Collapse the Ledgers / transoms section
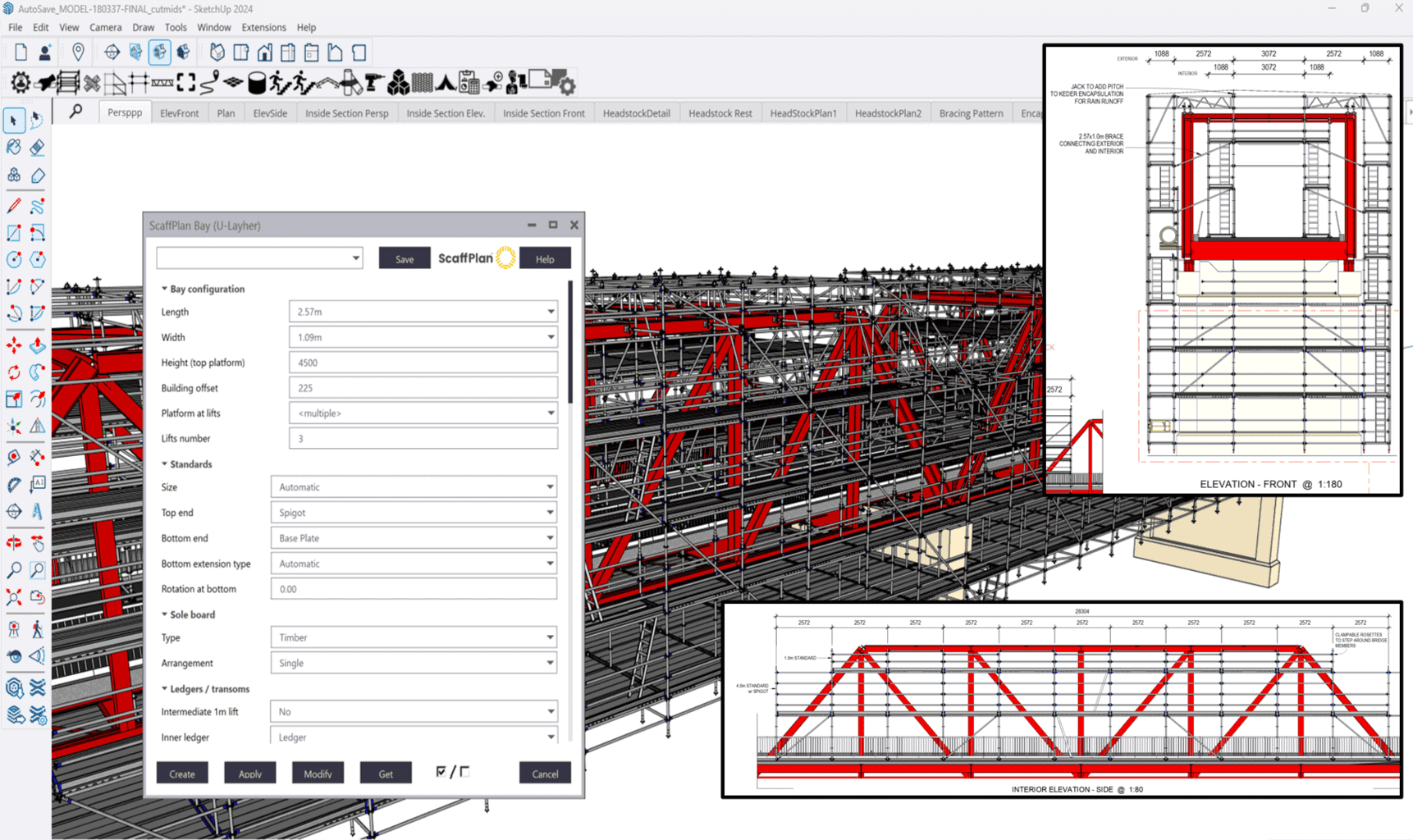This screenshot has width=1413, height=840. pyautogui.click(x=205, y=689)
